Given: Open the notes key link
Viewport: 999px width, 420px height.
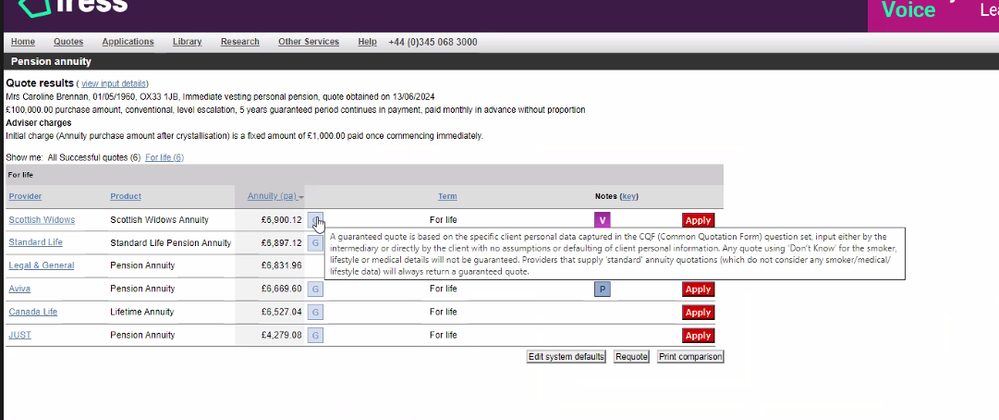Looking at the screenshot, I should (628, 196).
